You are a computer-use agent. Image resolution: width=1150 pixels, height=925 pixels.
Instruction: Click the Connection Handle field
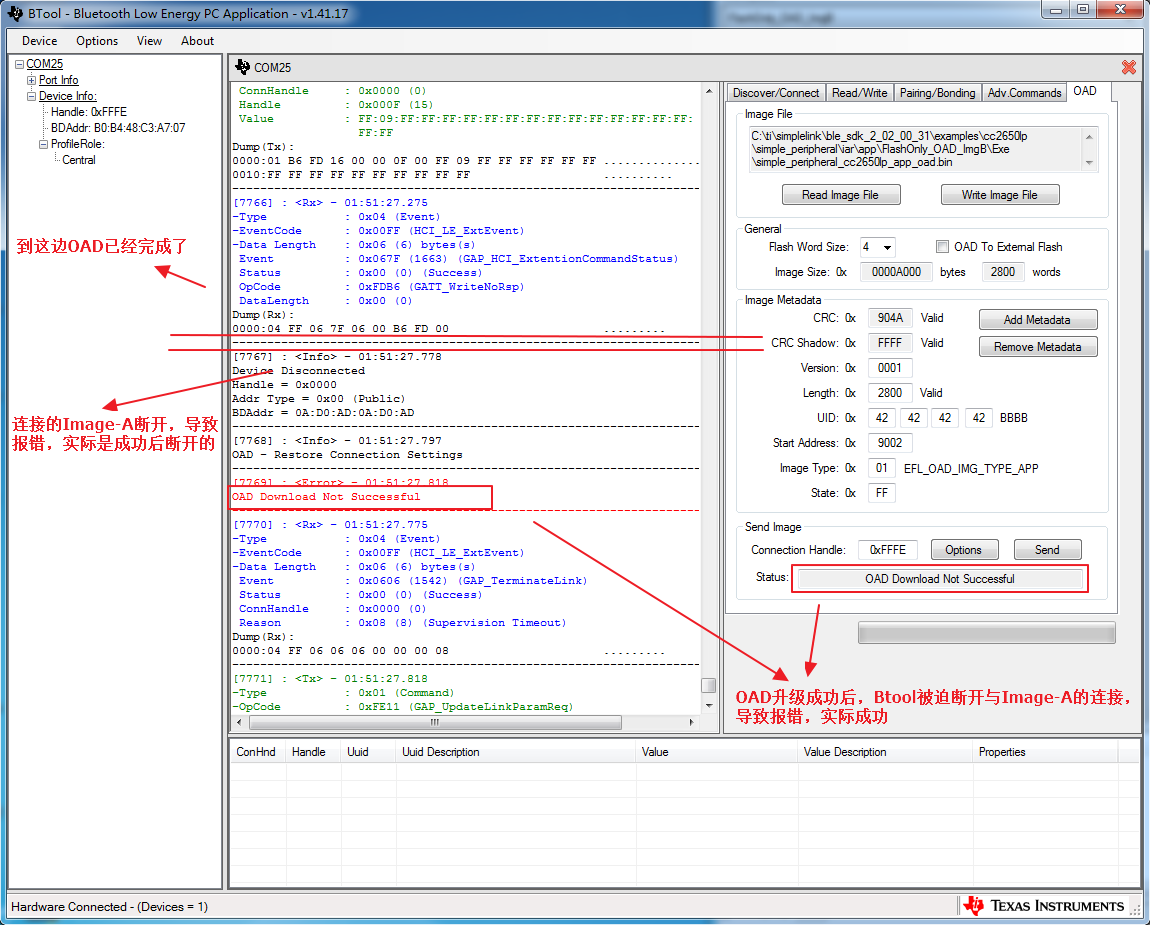pyautogui.click(x=887, y=549)
